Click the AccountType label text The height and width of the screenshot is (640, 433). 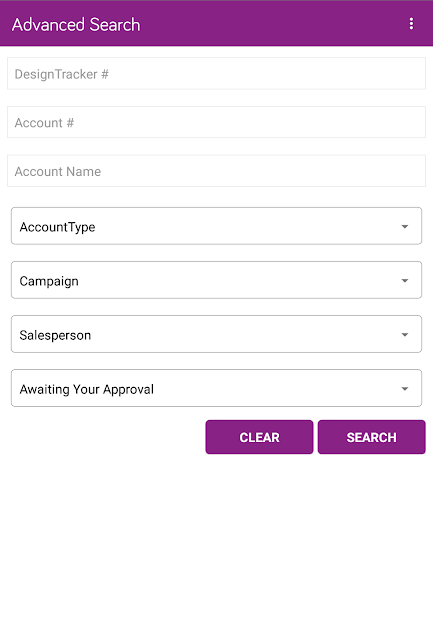(57, 227)
